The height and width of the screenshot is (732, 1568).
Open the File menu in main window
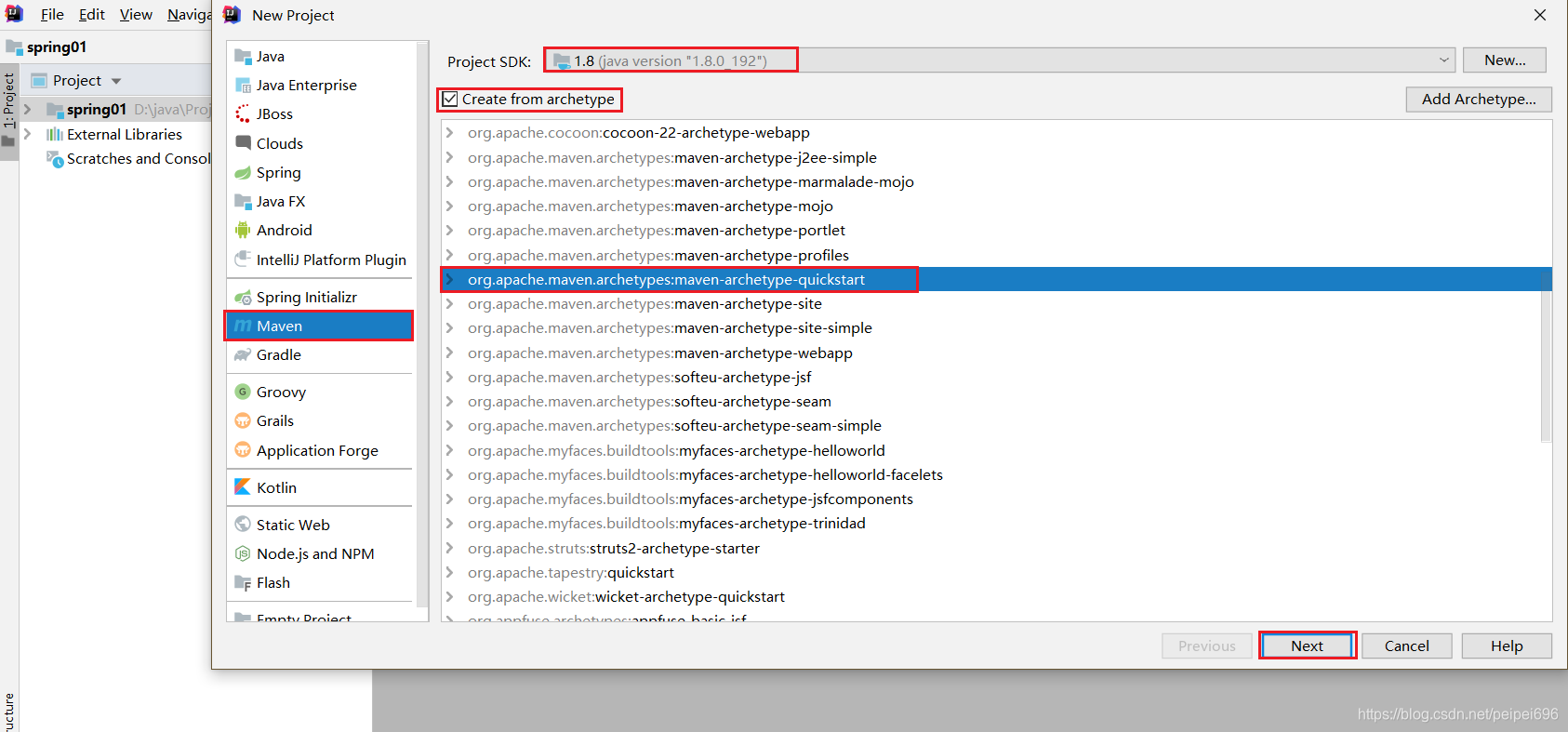[52, 14]
